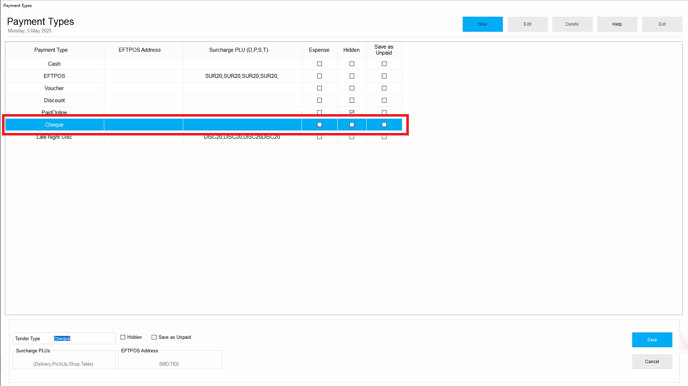688x386 pixels.
Task: Click the Save as Unpaid column header
Action: coord(384,50)
